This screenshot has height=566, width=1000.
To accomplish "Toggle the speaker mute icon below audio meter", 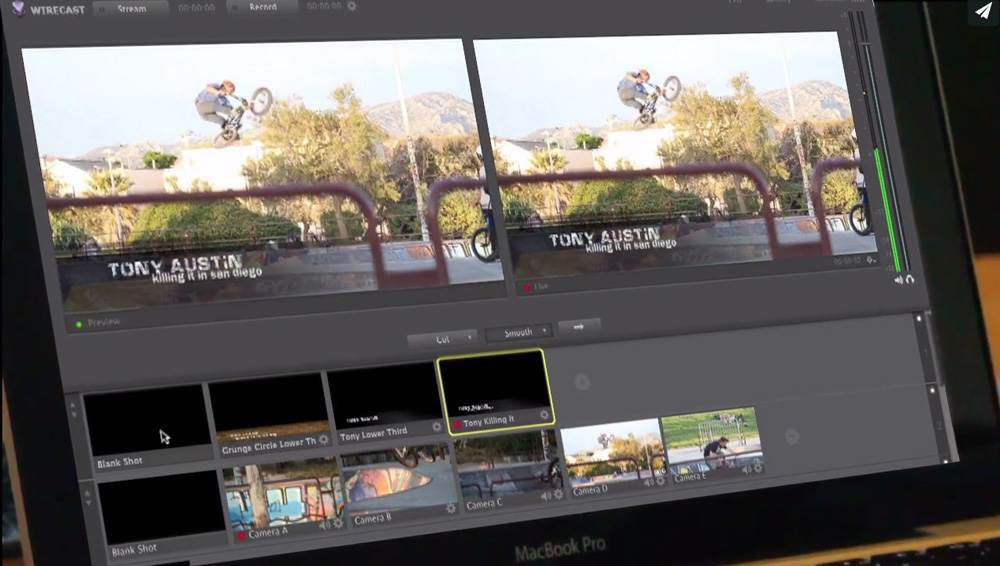I will click(899, 279).
